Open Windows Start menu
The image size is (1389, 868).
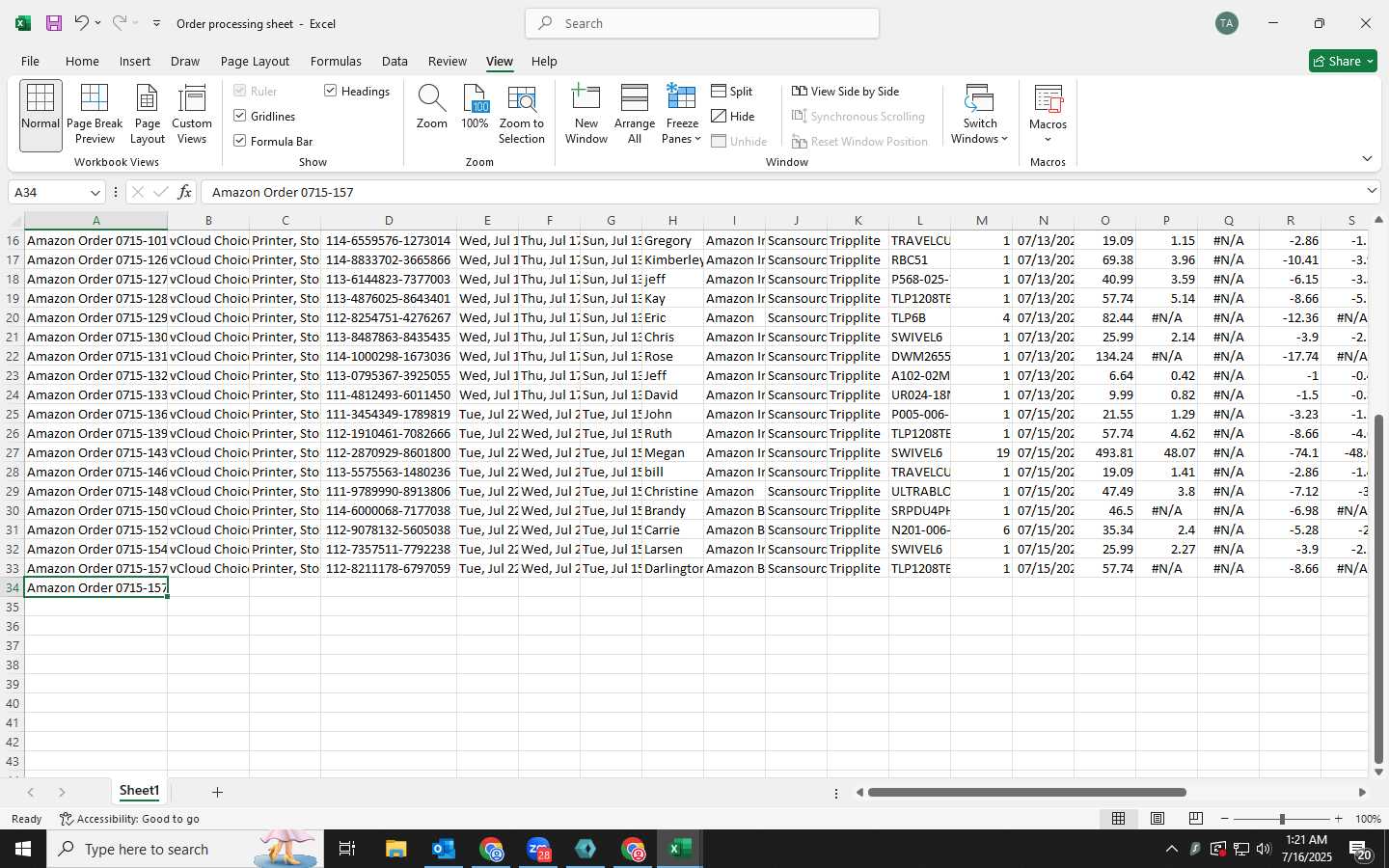[x=23, y=849]
